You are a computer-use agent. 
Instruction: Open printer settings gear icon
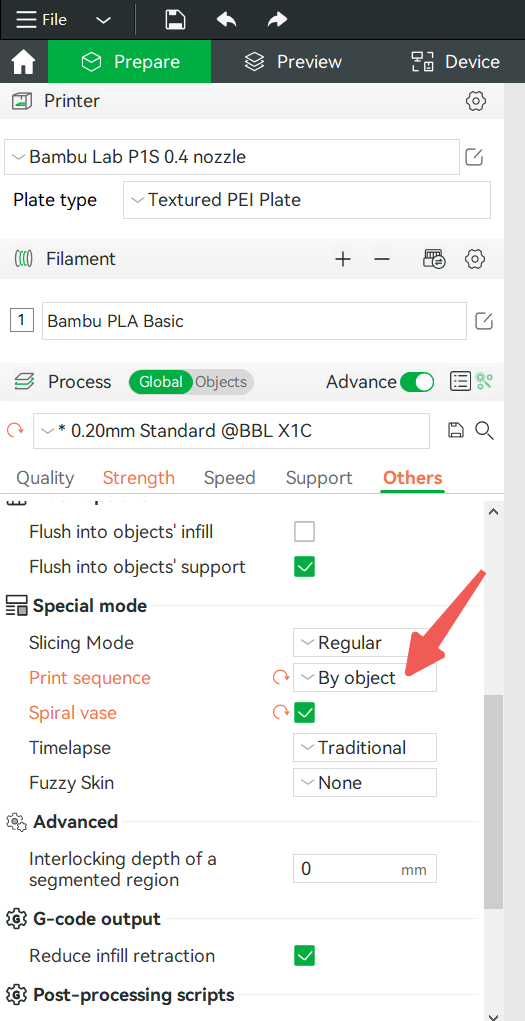coord(476,101)
